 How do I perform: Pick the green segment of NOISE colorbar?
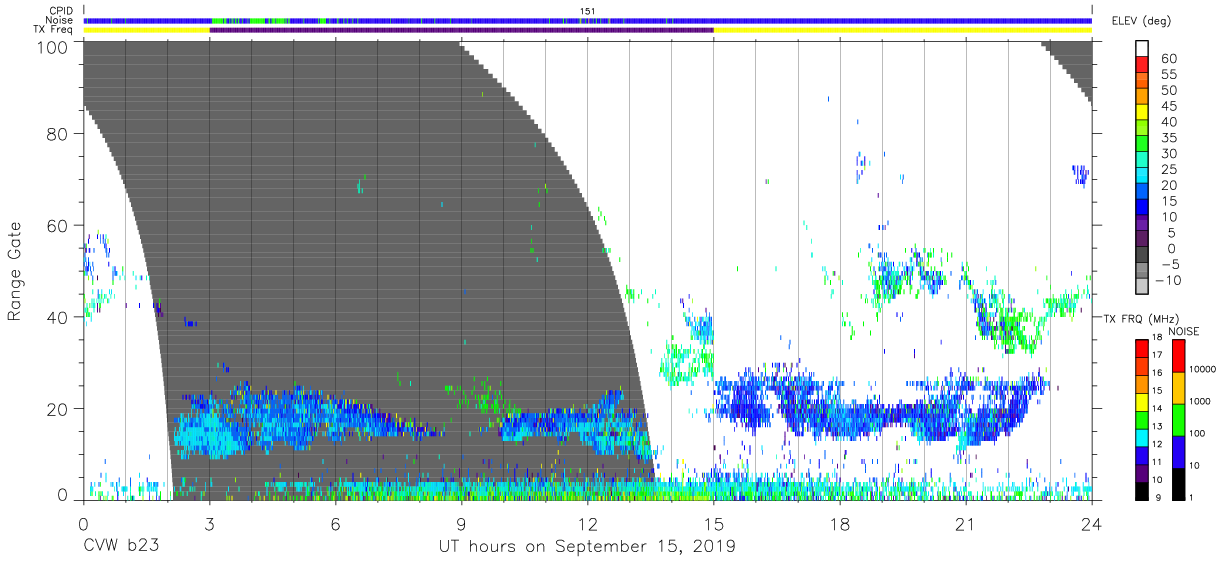coord(1178,418)
